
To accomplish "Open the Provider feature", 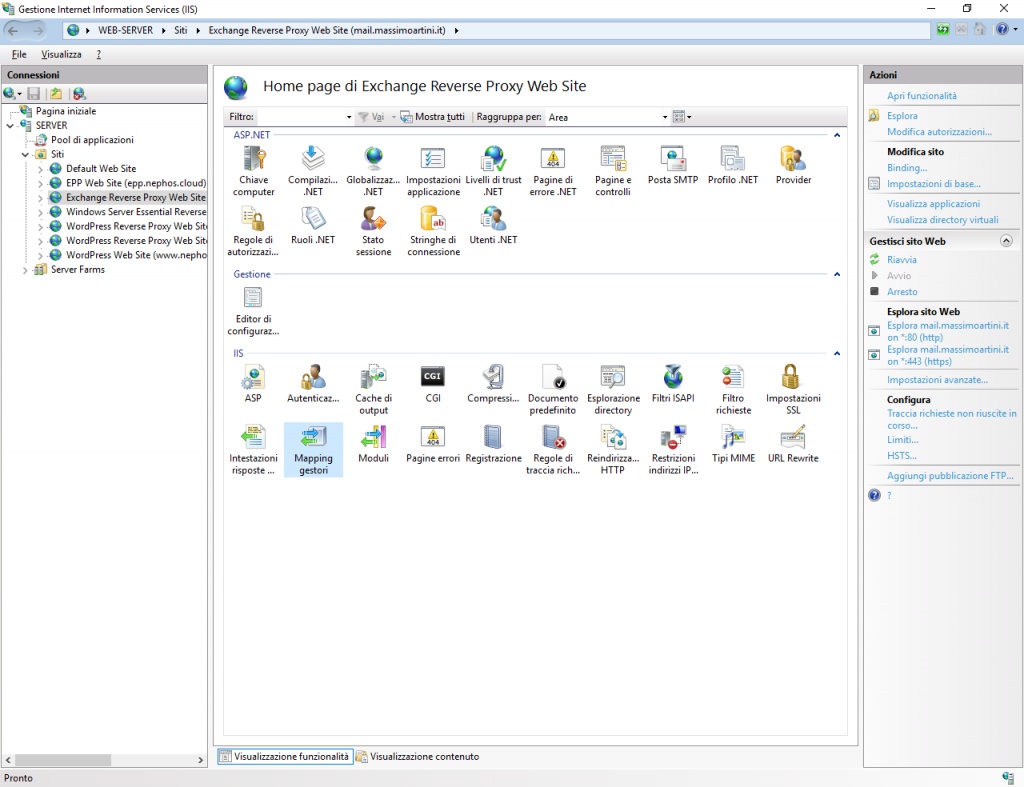I will click(793, 165).
